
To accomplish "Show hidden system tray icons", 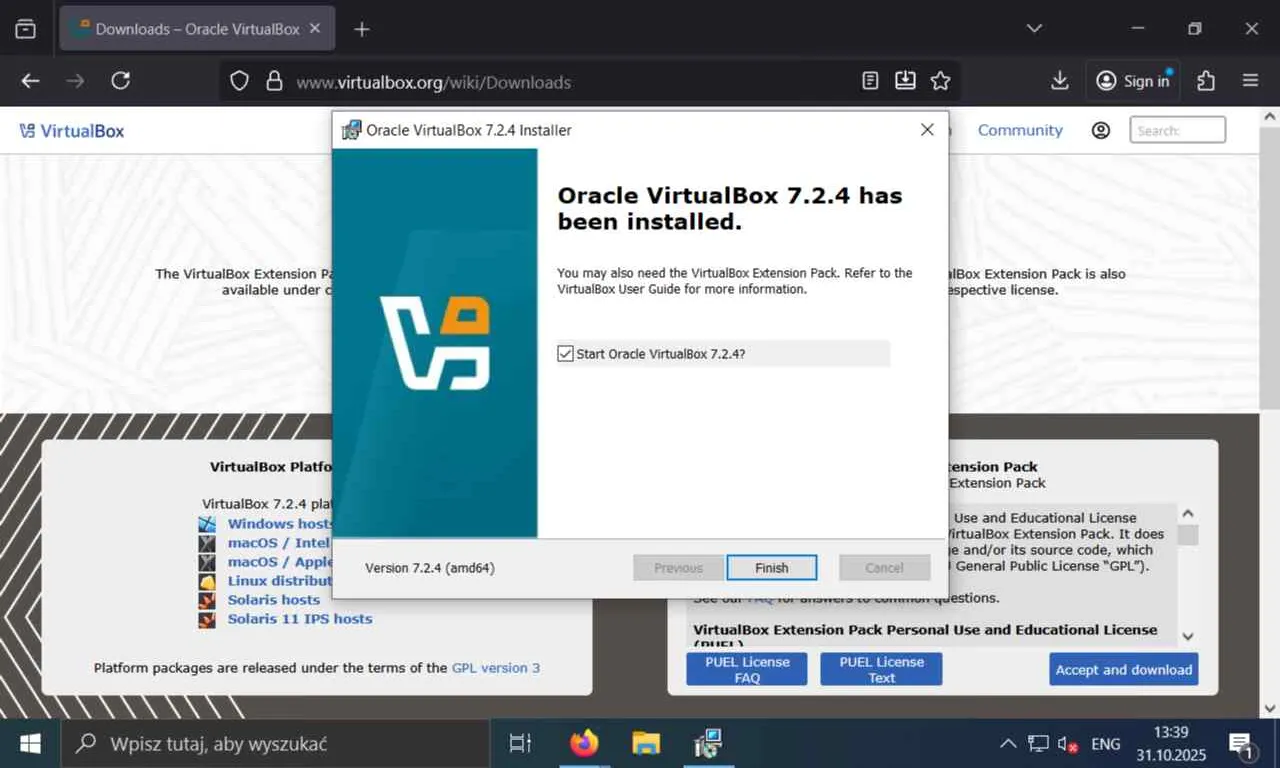I will pos(1008,744).
